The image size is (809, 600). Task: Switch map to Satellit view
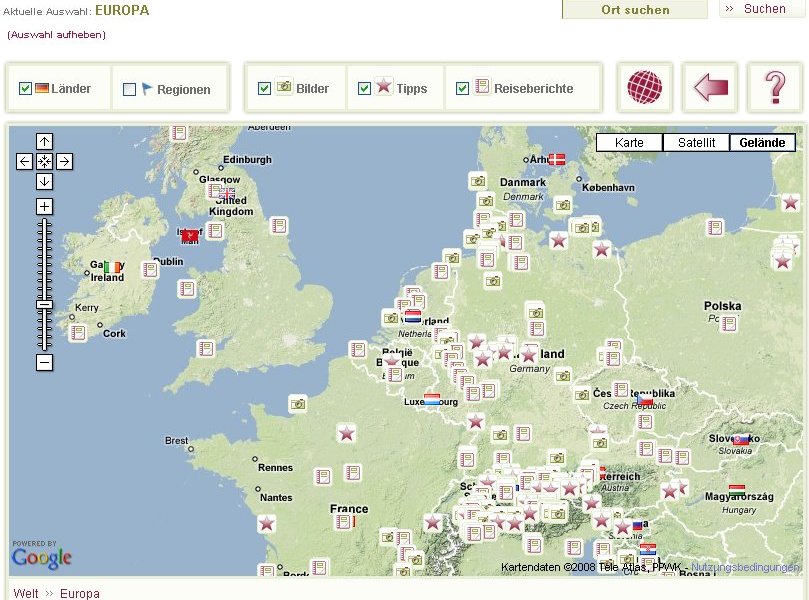(x=696, y=143)
